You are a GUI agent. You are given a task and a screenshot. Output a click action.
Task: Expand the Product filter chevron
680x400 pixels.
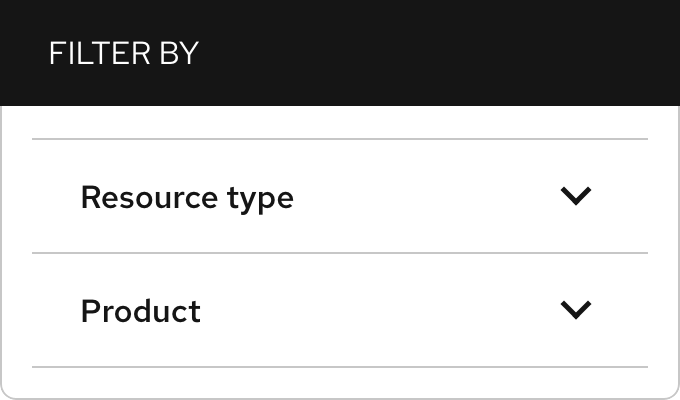click(x=576, y=310)
